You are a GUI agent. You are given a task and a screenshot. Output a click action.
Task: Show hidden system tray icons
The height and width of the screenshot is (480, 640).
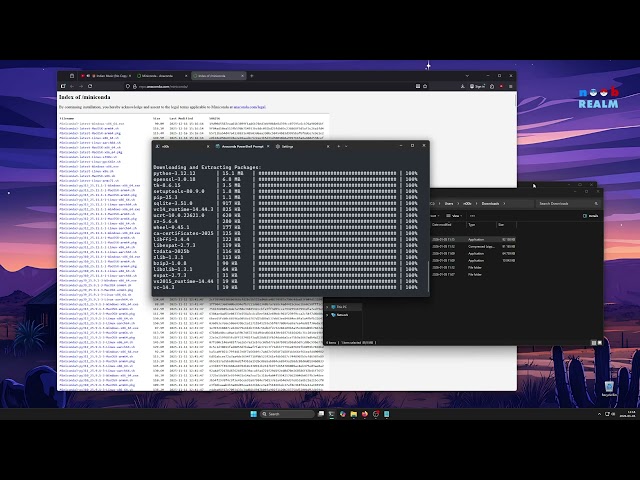point(599,414)
